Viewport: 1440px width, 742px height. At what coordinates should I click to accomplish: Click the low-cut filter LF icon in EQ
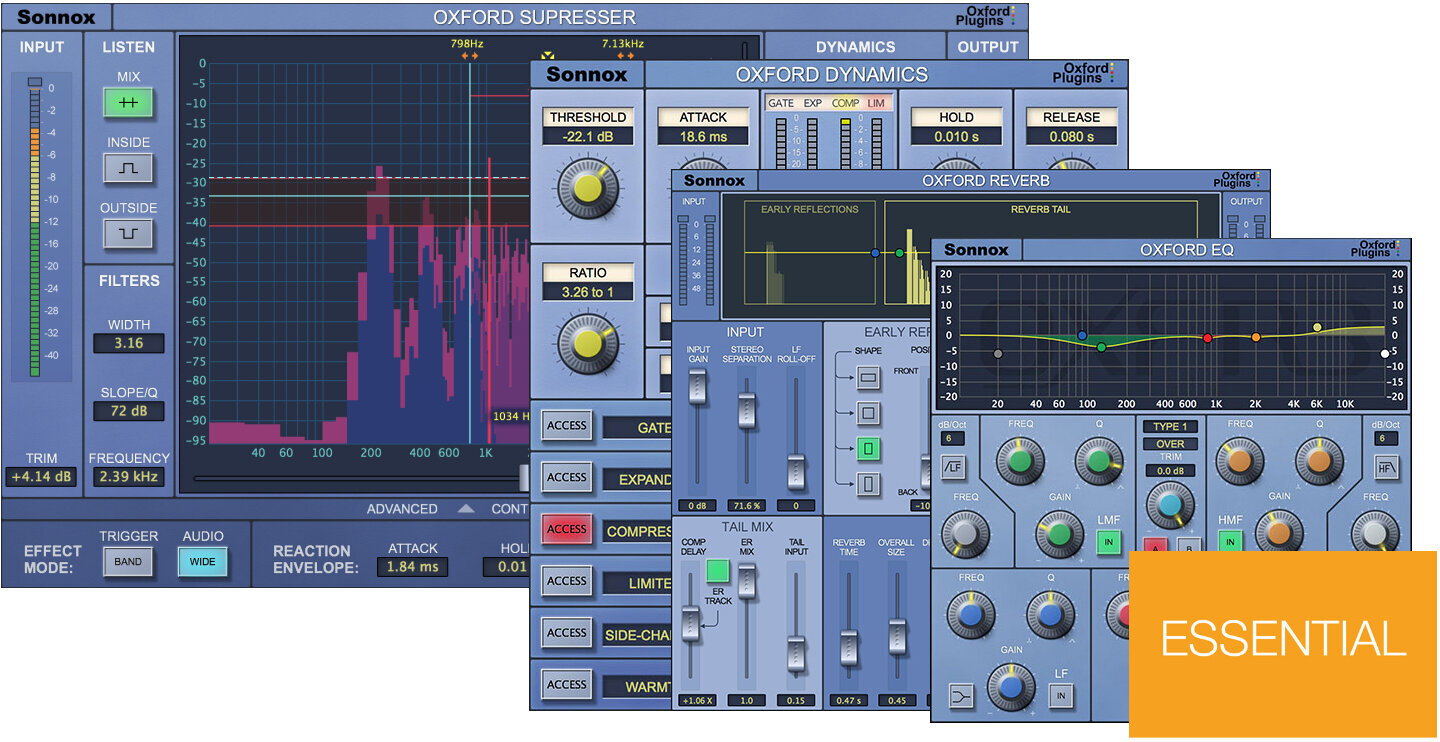coord(953,466)
